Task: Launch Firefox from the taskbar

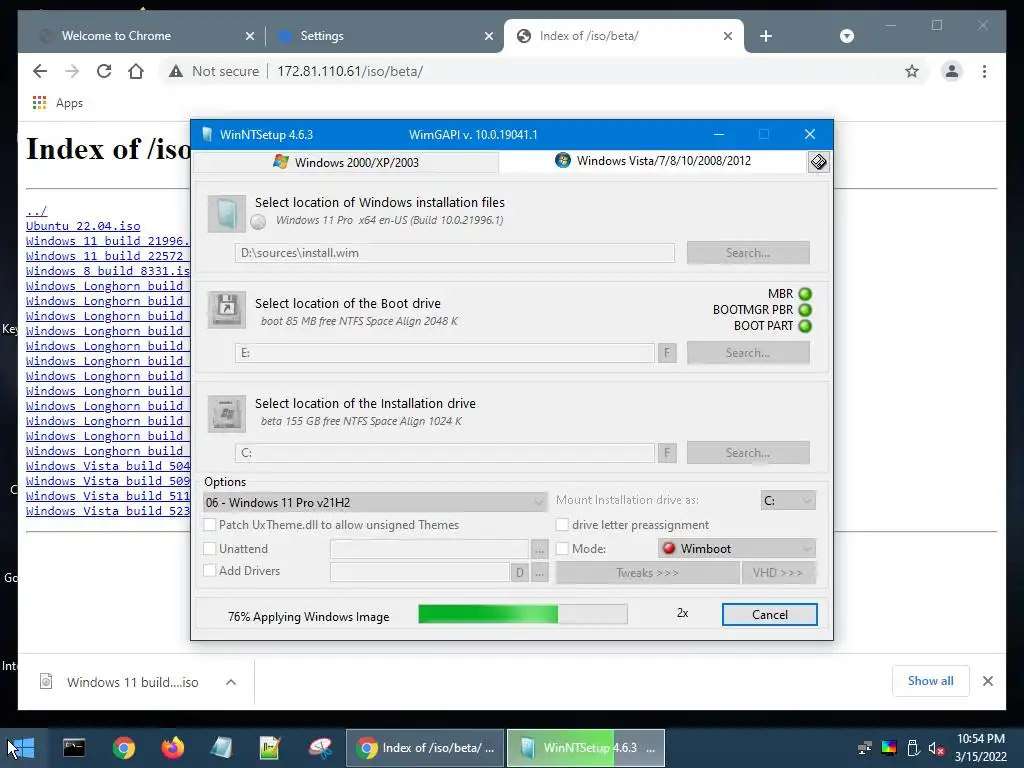Action: click(x=172, y=748)
